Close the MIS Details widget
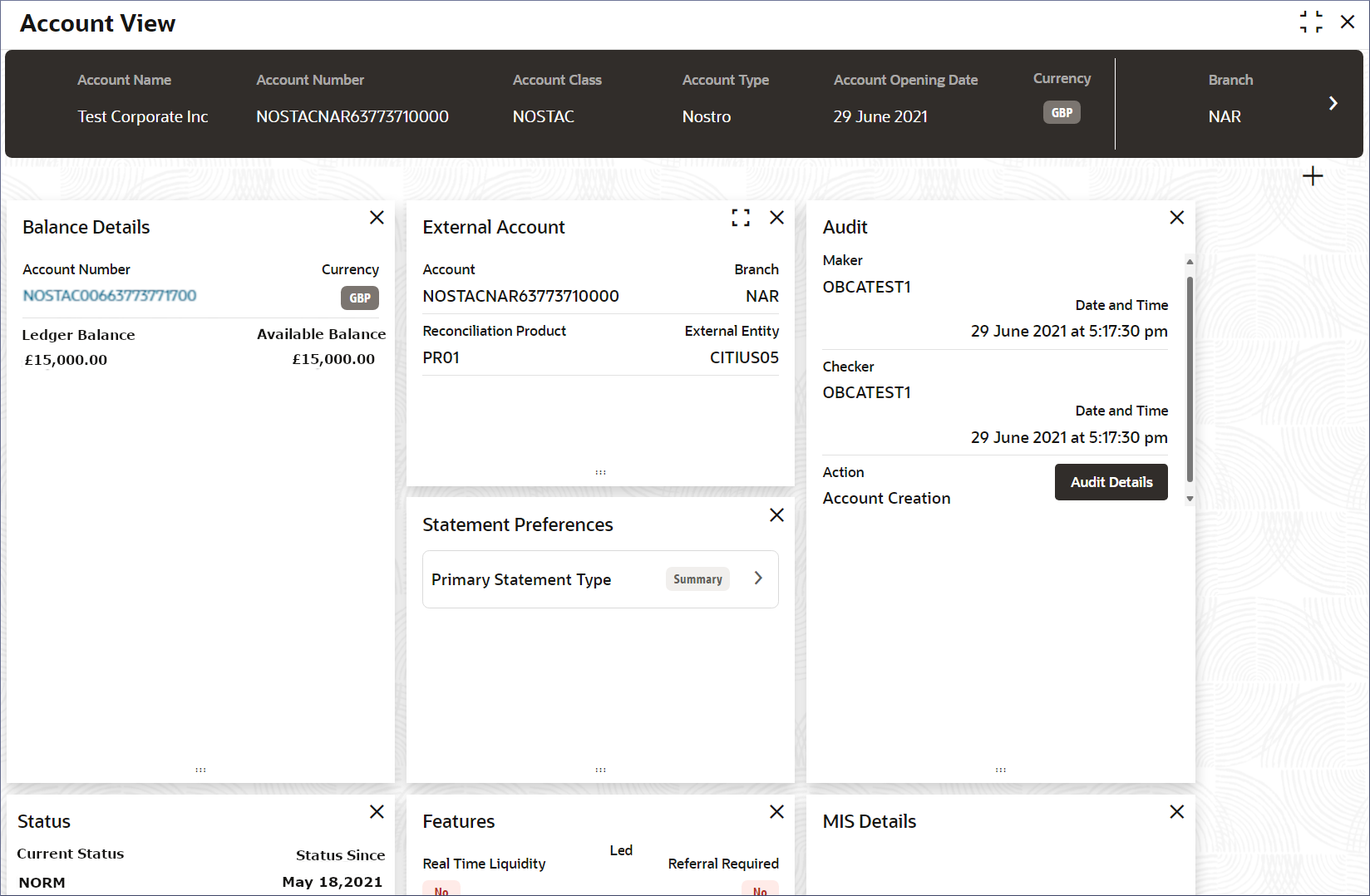Viewport: 1370px width, 896px height. coord(1177,812)
